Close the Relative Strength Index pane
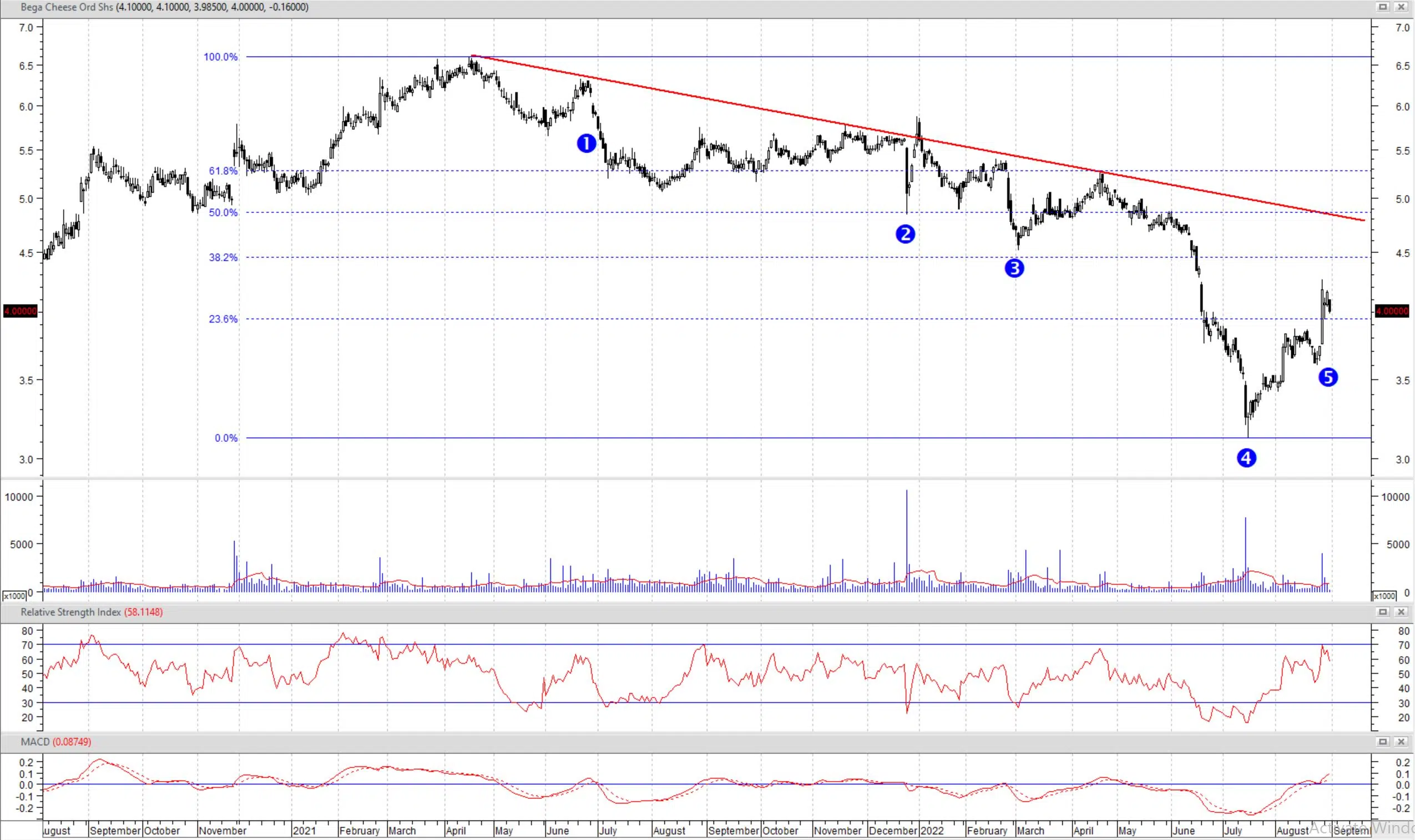The width and height of the screenshot is (1415, 840). (x=1401, y=612)
